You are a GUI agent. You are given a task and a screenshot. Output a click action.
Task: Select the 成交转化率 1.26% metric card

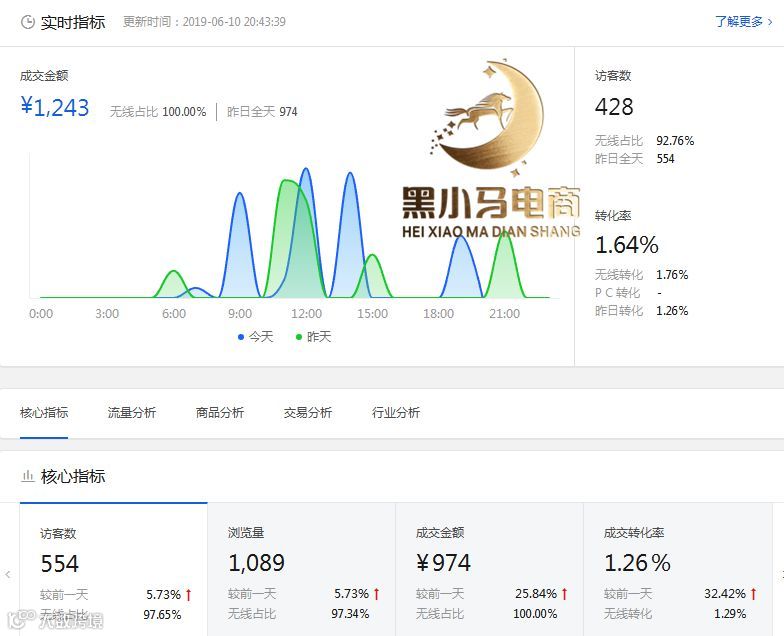click(x=678, y=569)
